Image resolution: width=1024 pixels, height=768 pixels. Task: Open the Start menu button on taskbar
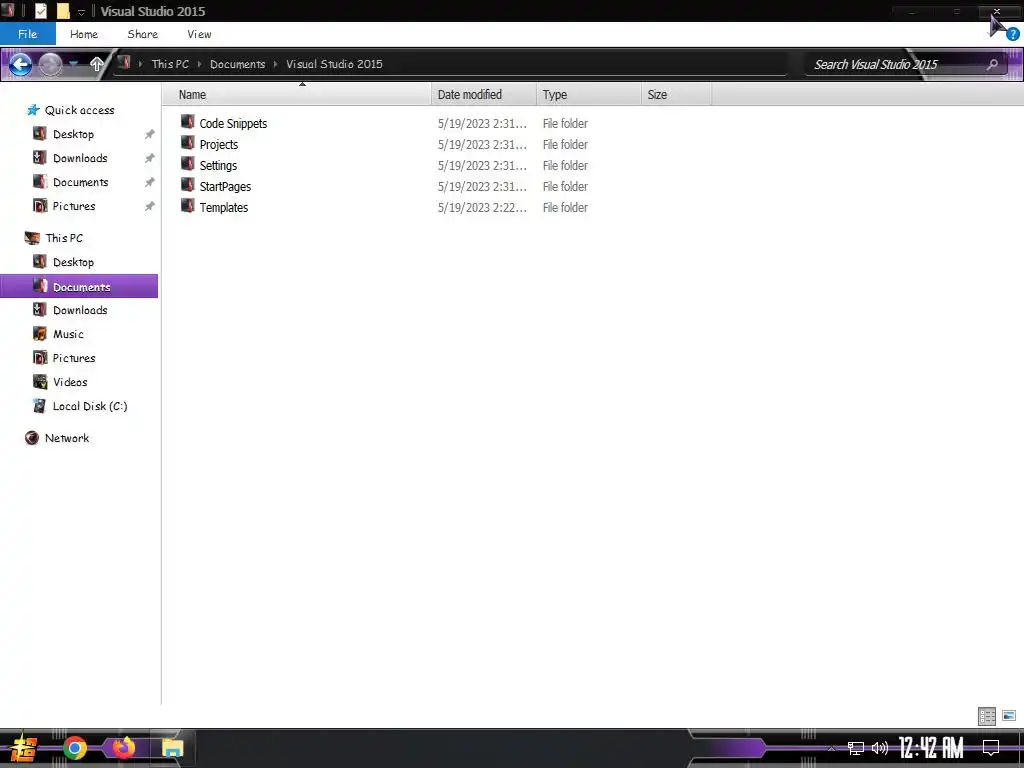click(x=24, y=748)
